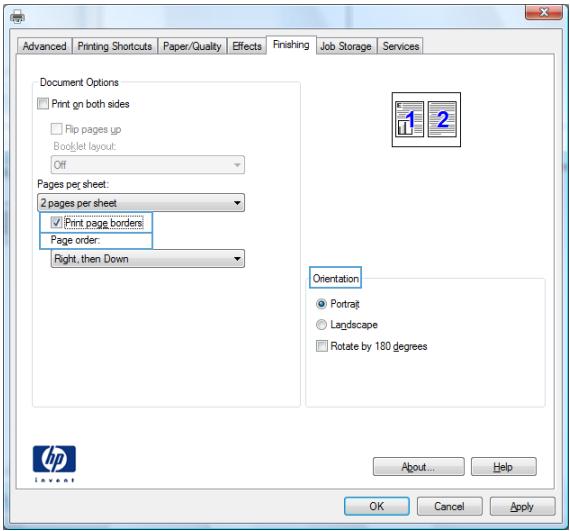Close the printing preferences dialog
570x531 pixels.
543,13
